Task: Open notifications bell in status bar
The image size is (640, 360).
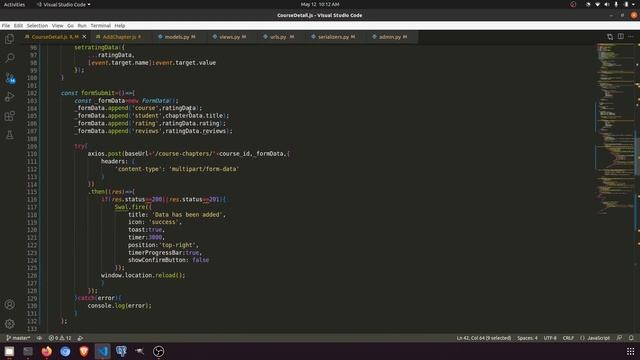Action: [x=631, y=338]
